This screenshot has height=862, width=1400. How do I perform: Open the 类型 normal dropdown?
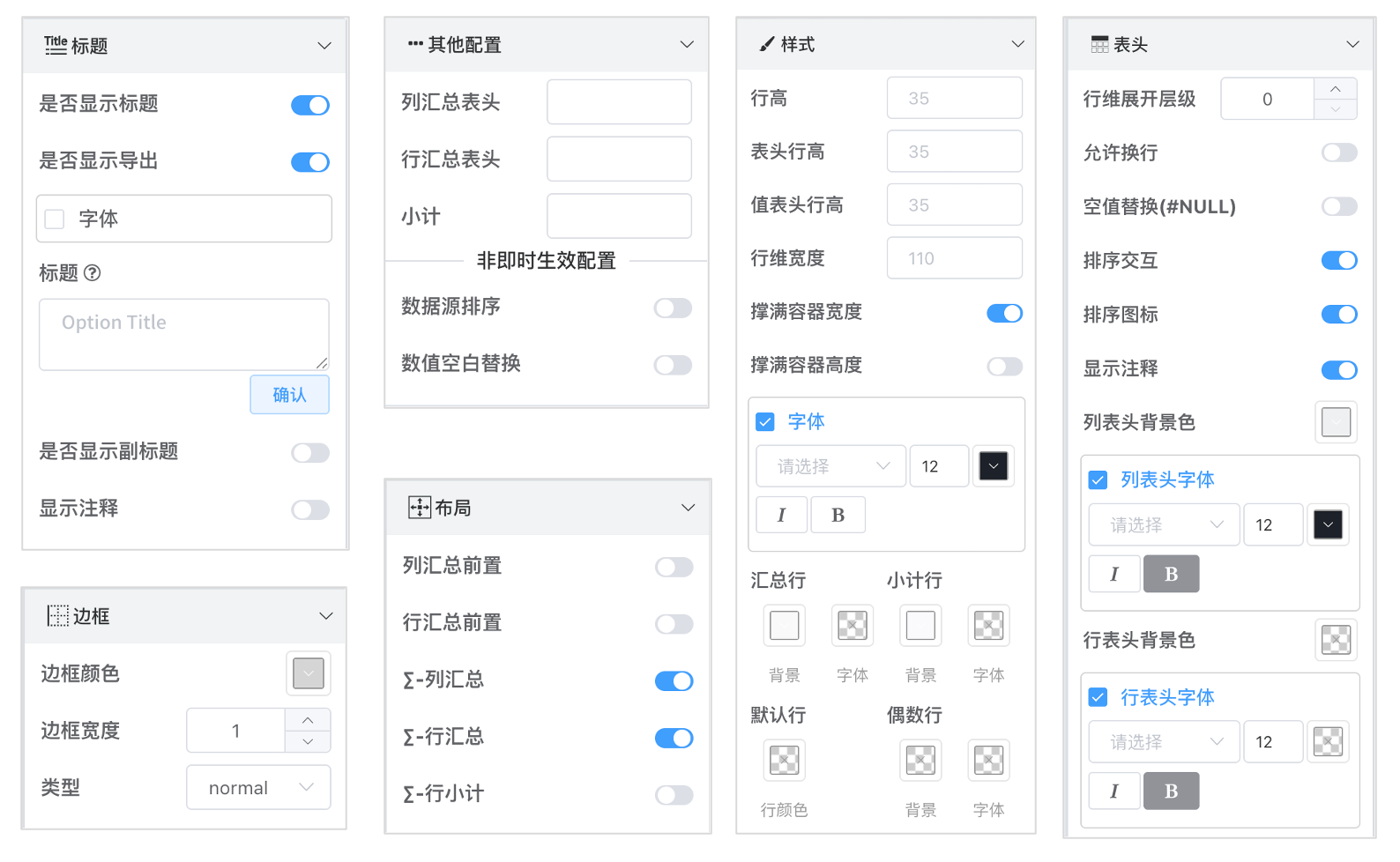(x=258, y=788)
